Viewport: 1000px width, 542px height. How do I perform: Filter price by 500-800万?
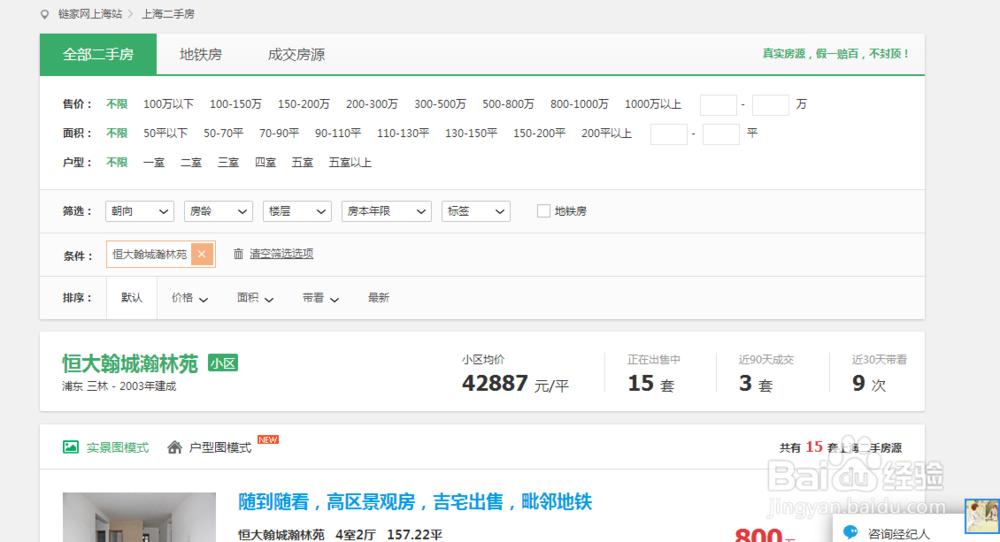click(508, 104)
